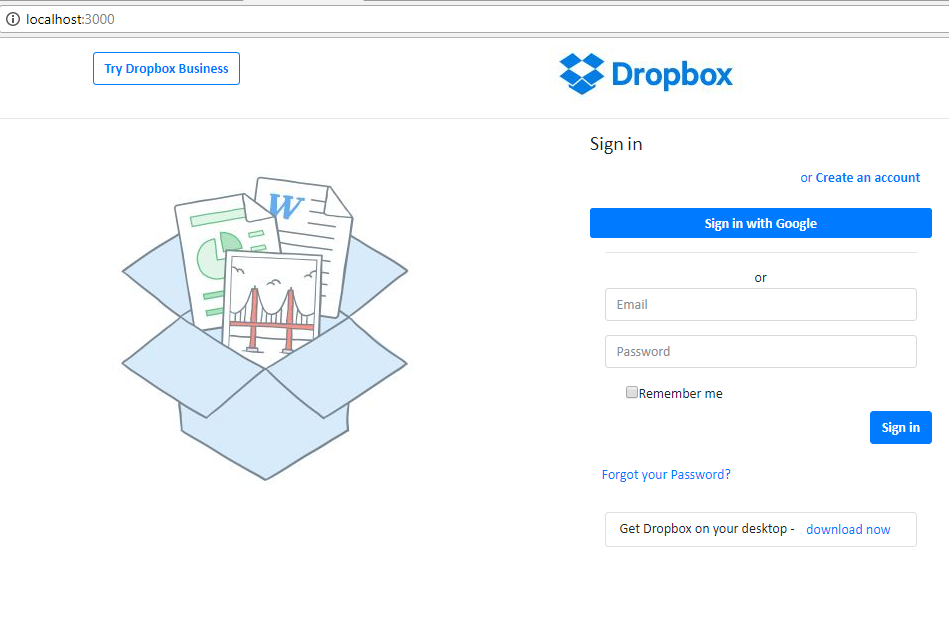Click the info icon in the address bar
The width and height of the screenshot is (949, 639).
13,18
